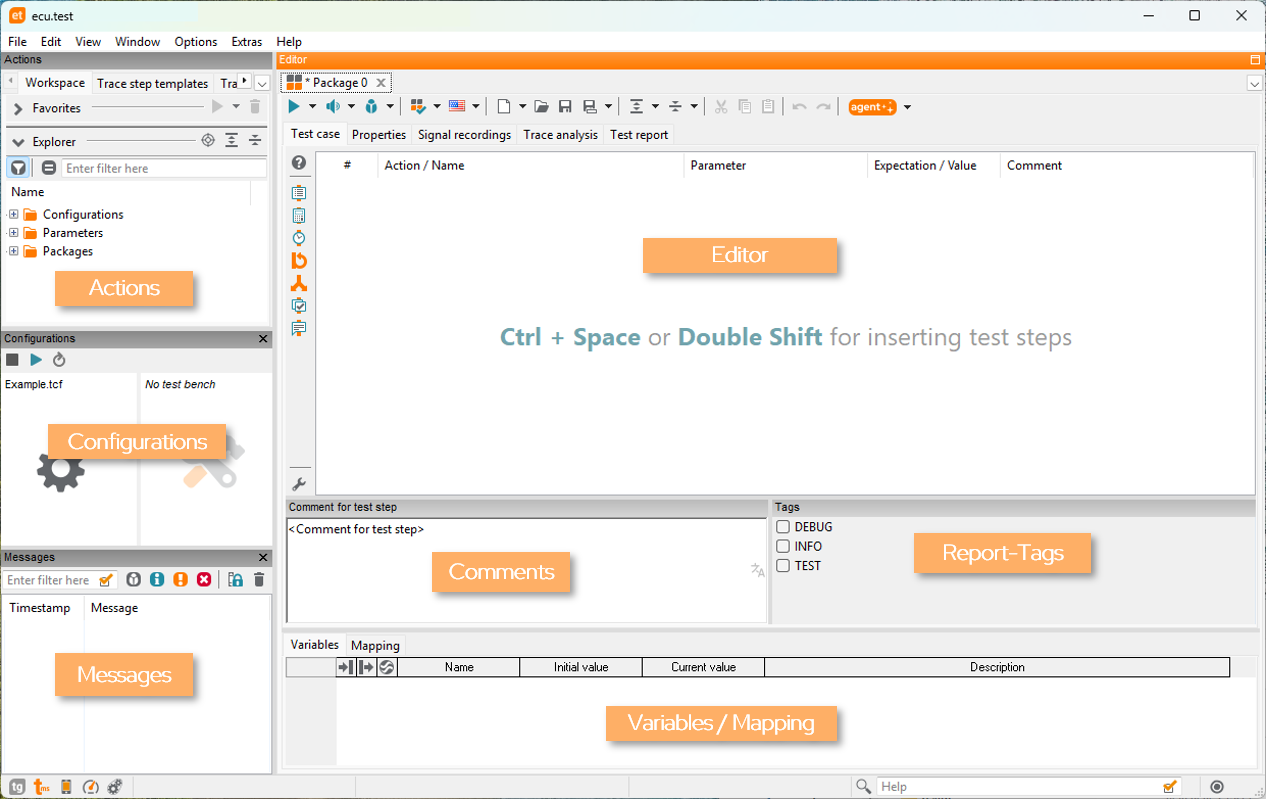This screenshot has height=799, width=1266.
Task: Click the orange agent button
Action: click(x=872, y=107)
